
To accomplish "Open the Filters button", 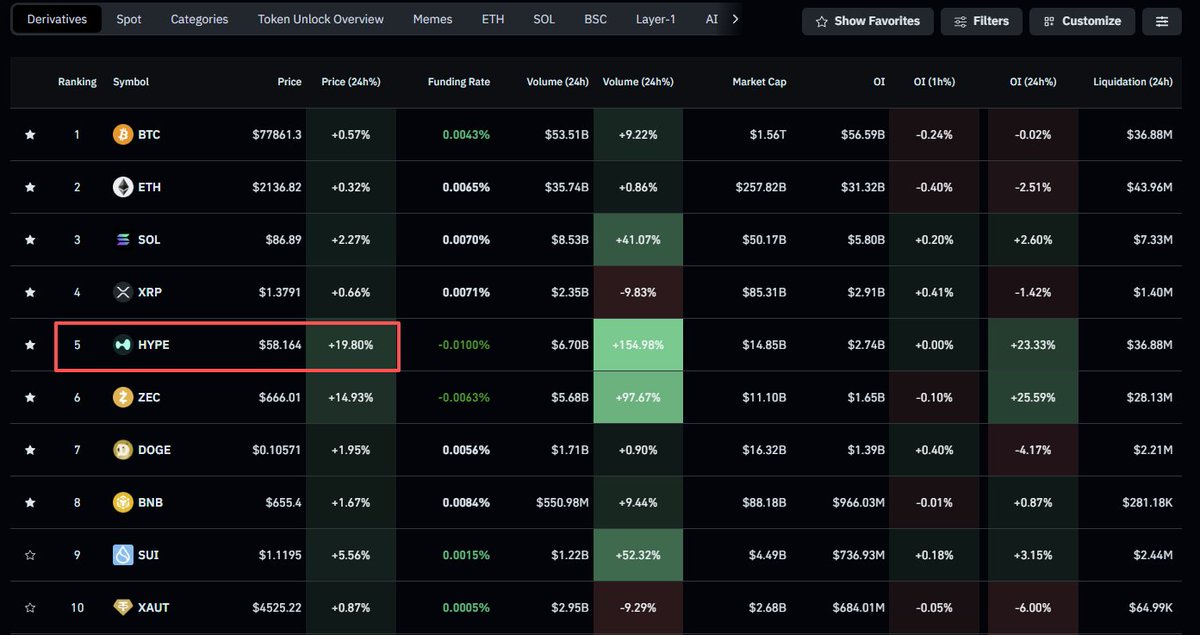I will tap(981, 21).
